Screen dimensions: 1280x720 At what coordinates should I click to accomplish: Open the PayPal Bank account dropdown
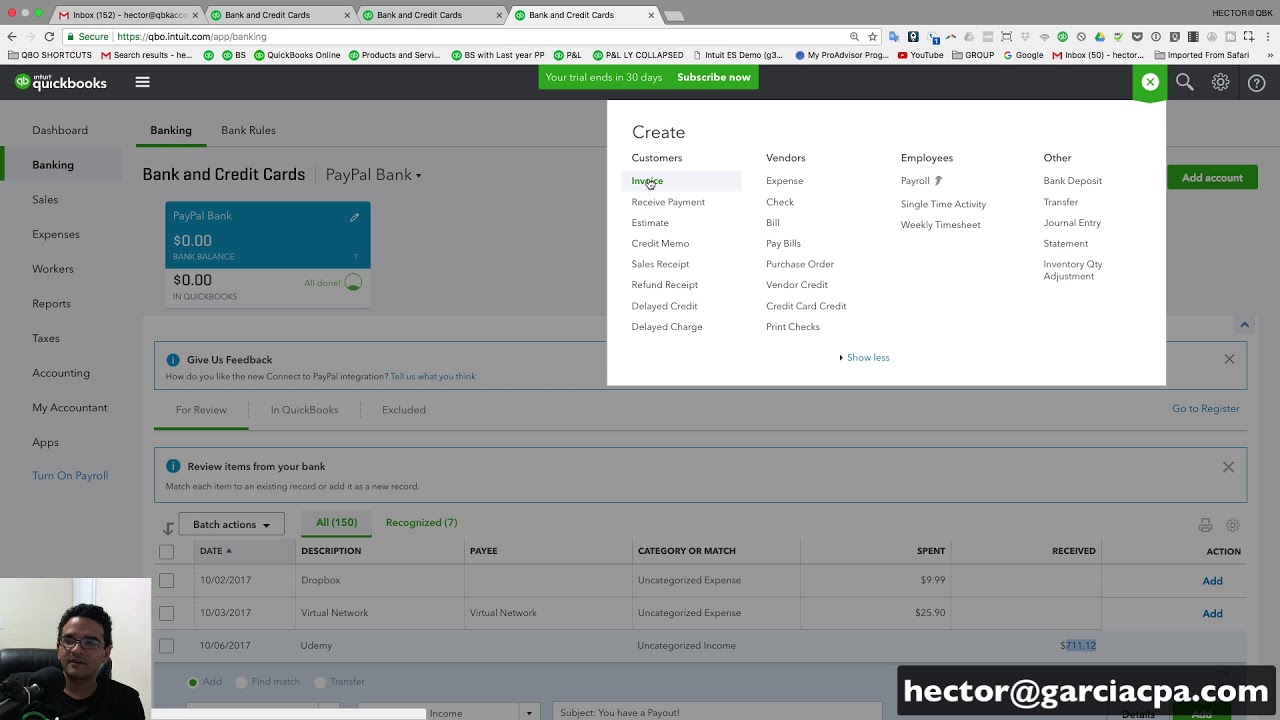(373, 175)
